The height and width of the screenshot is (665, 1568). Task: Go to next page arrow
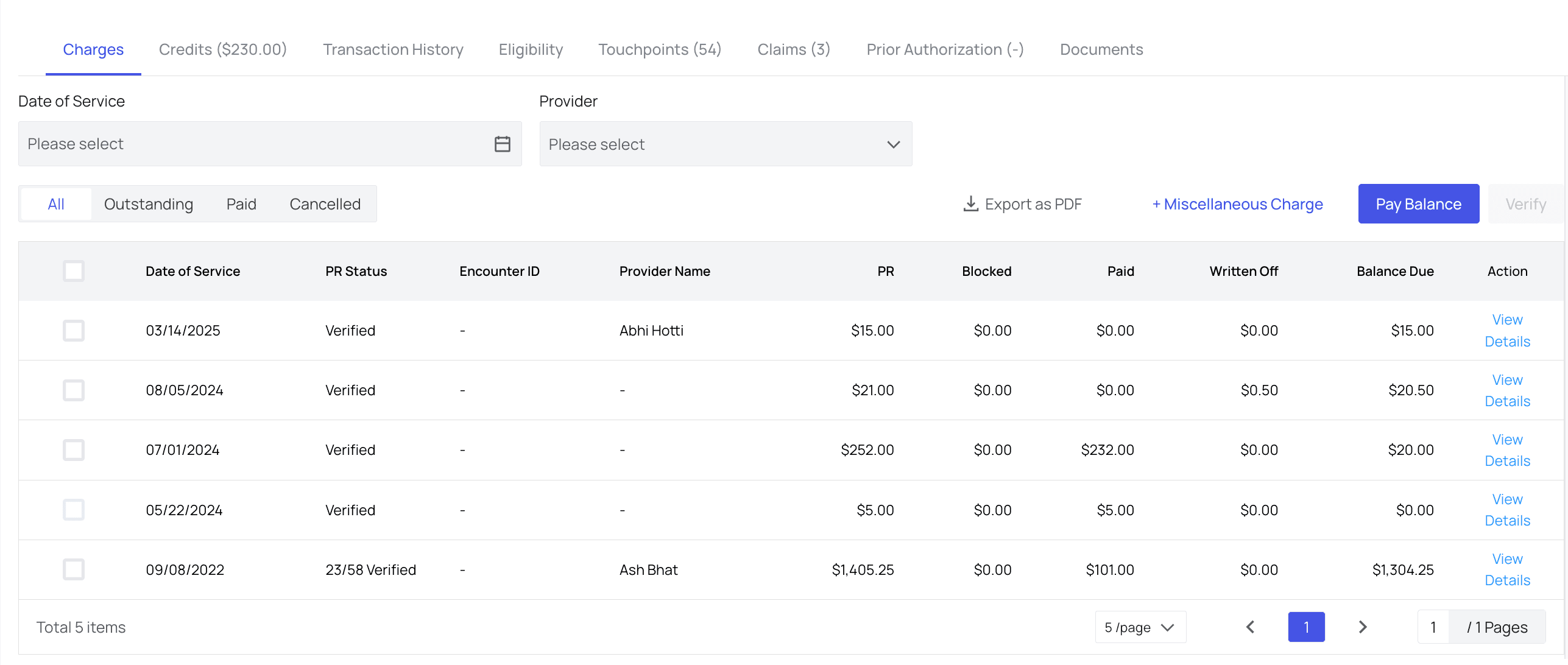coord(1363,627)
